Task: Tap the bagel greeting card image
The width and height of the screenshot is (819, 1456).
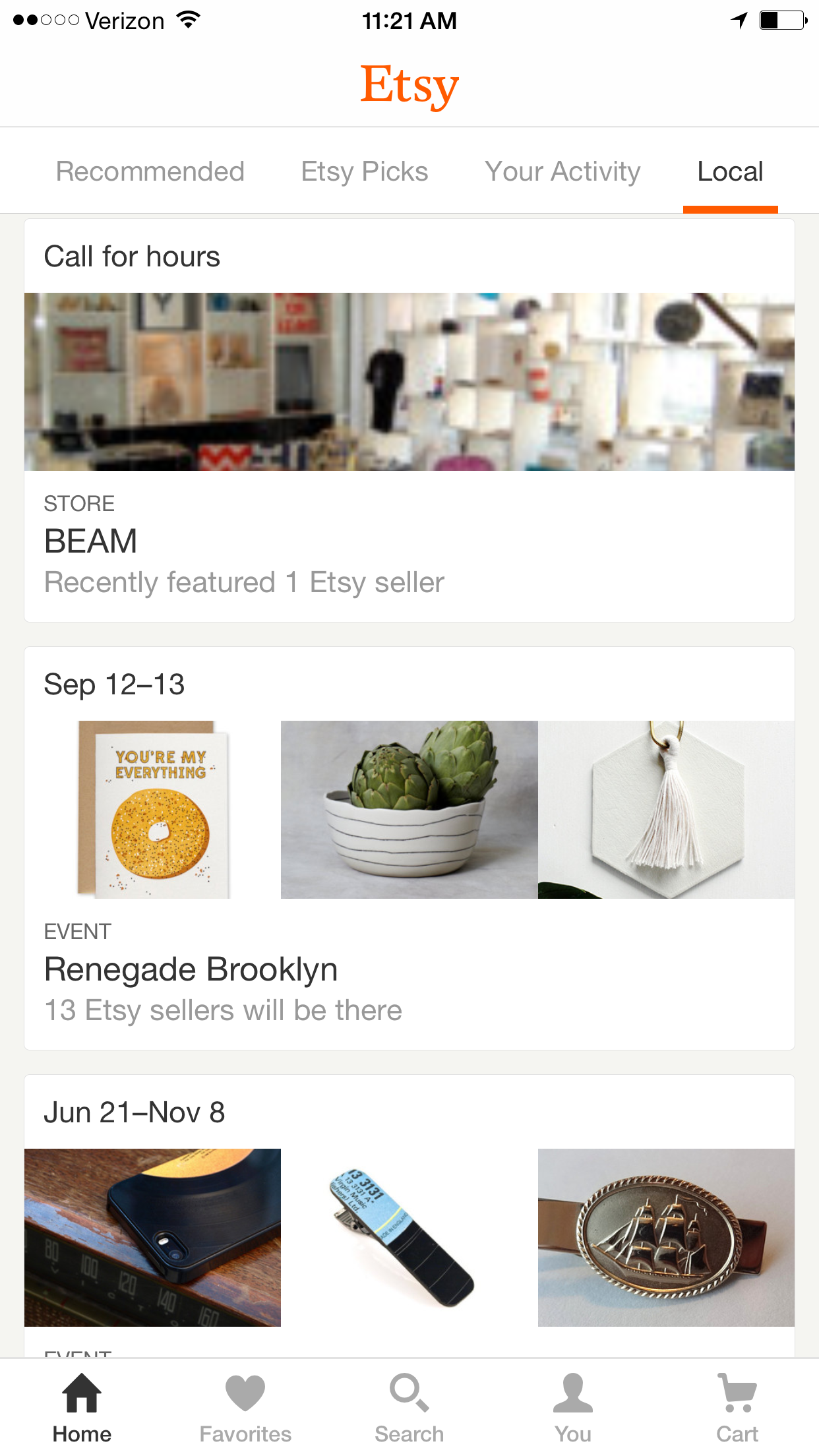Action: pyautogui.click(x=153, y=810)
